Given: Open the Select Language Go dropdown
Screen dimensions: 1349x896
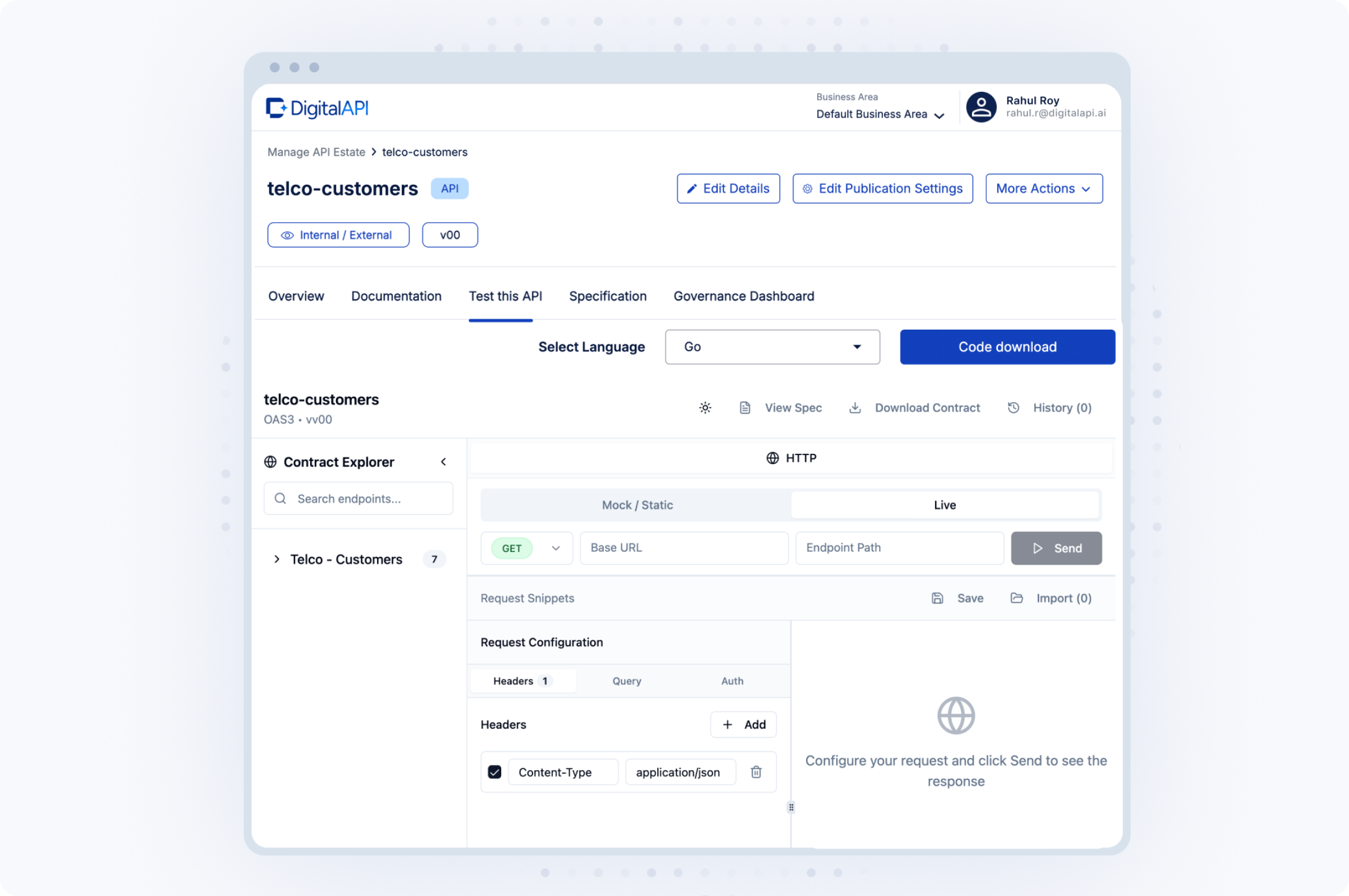Looking at the screenshot, I should click(x=772, y=347).
